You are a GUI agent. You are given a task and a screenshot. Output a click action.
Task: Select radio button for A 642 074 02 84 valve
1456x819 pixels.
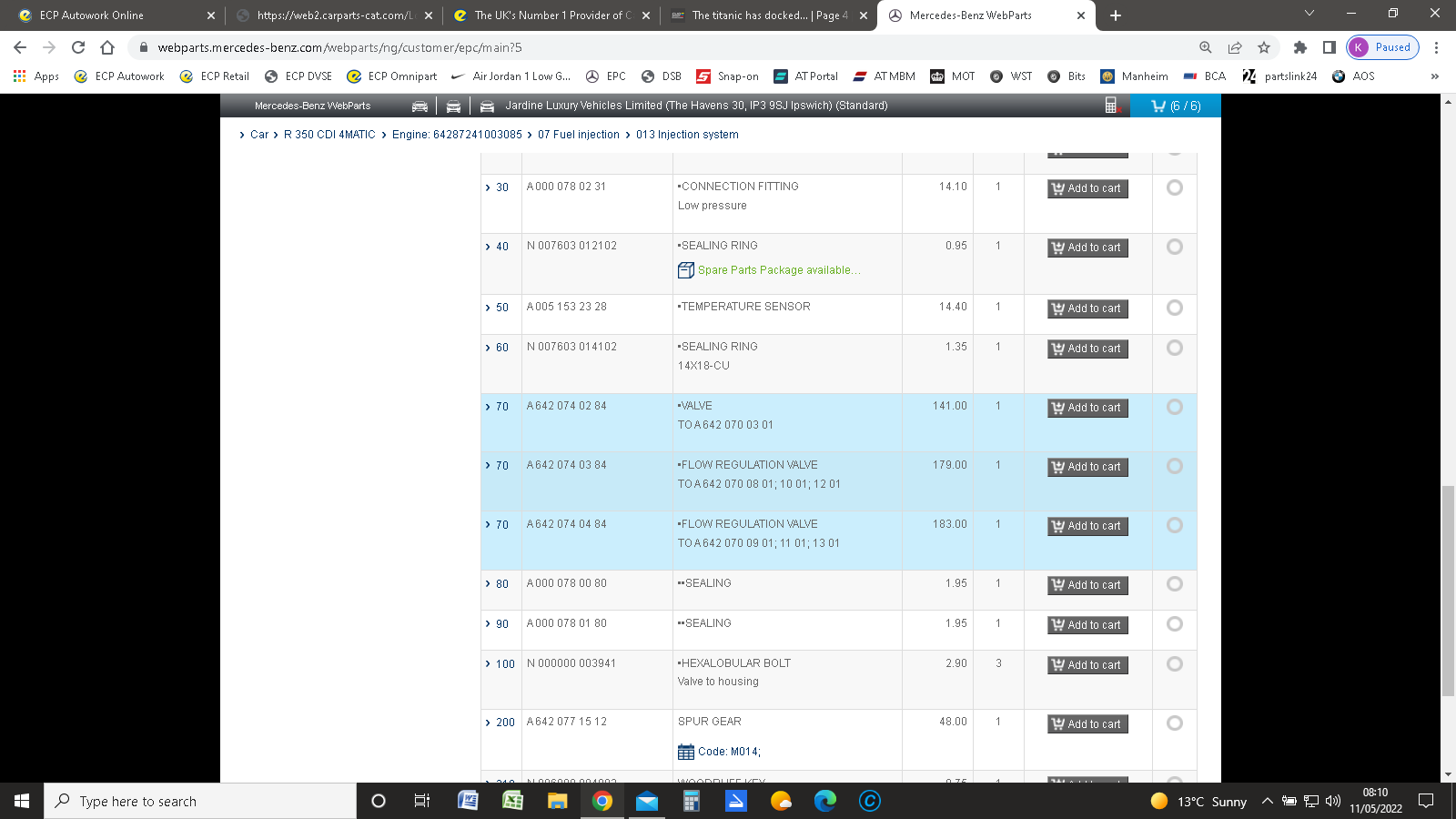[1175, 407]
